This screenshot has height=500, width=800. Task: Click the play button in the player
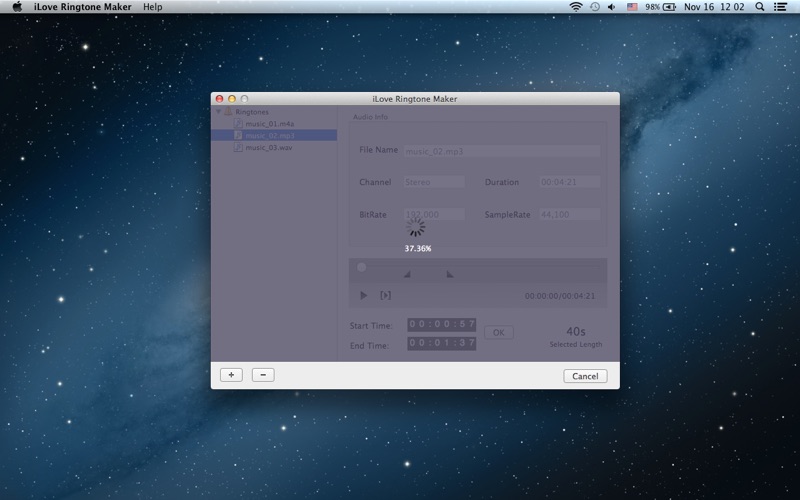[x=364, y=295]
